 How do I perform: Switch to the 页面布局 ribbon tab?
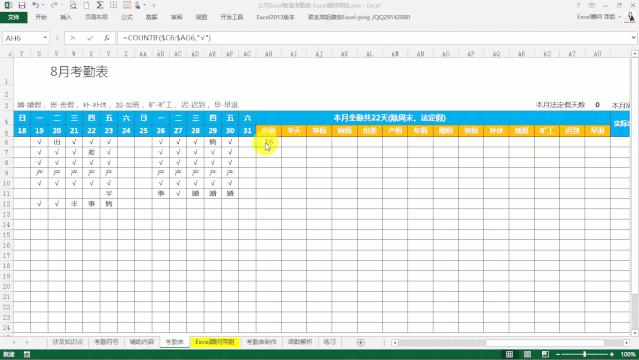point(96,17)
